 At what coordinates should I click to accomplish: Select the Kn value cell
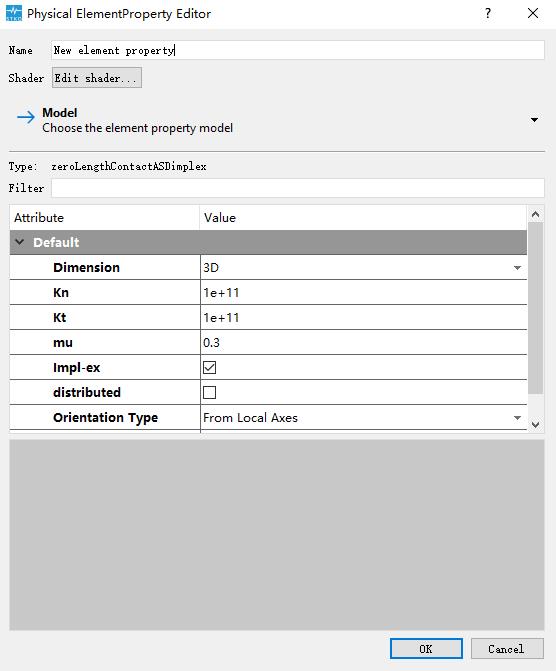[363, 293]
